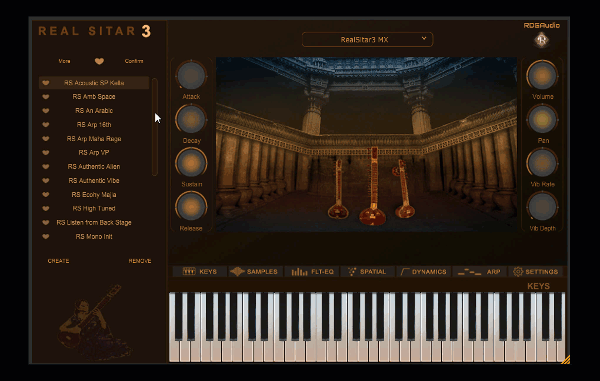The image size is (600, 381).
Task: Click the step pattern icon on ARP tab
Action: (470, 272)
